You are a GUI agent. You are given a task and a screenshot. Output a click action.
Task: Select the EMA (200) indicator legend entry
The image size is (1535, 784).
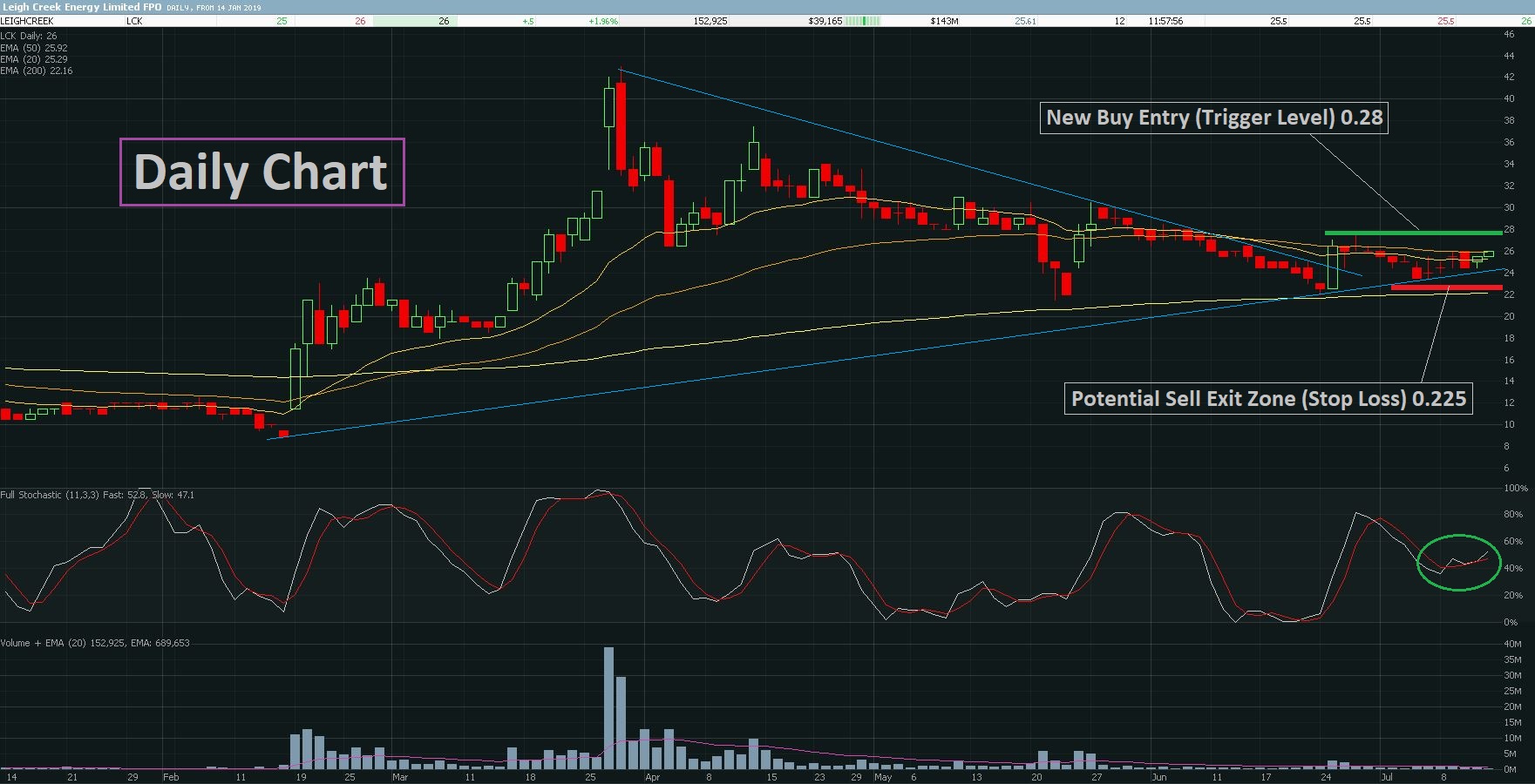pyautogui.click(x=37, y=71)
